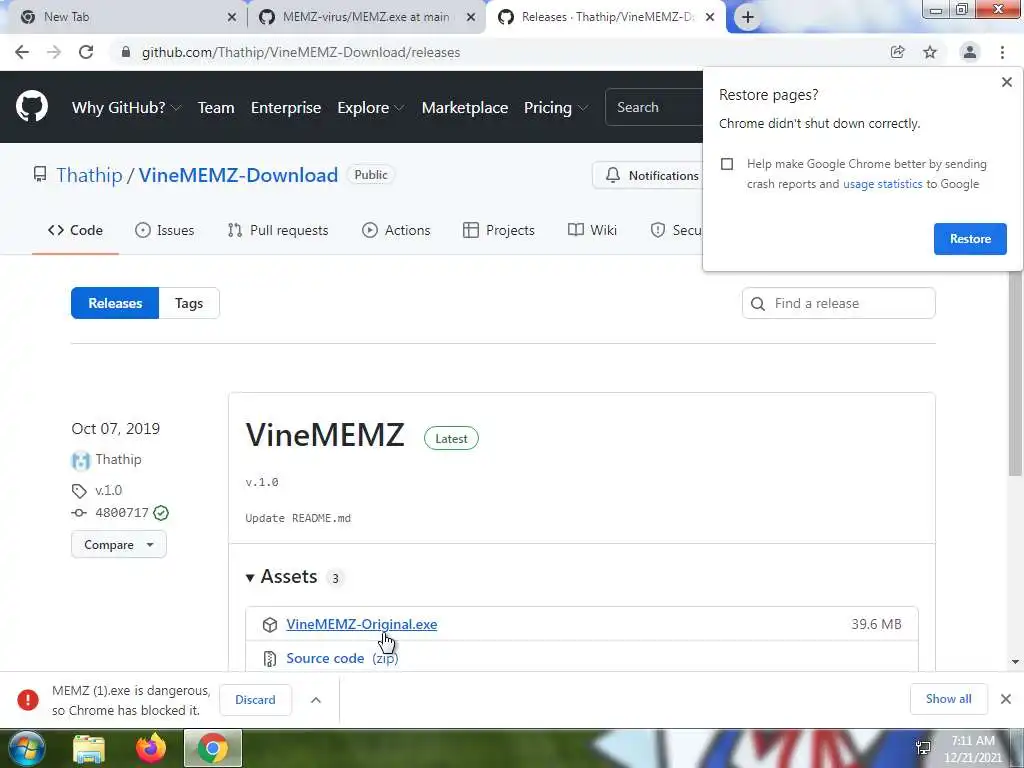
Task: Open the Windows Start menu
Action: (26, 748)
